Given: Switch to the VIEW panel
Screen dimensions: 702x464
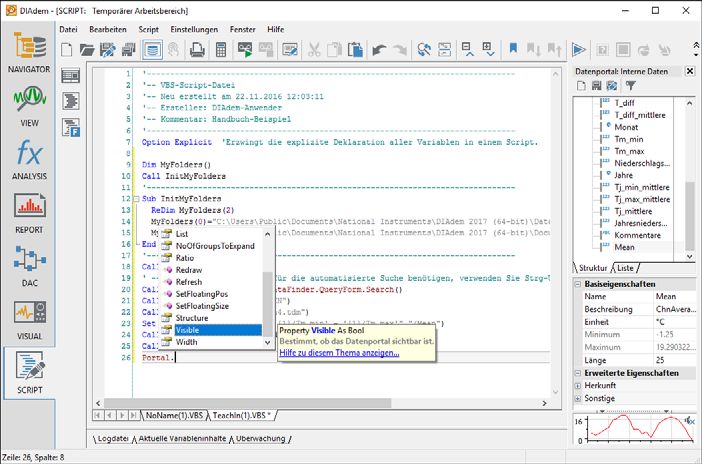Looking at the screenshot, I should [x=29, y=106].
